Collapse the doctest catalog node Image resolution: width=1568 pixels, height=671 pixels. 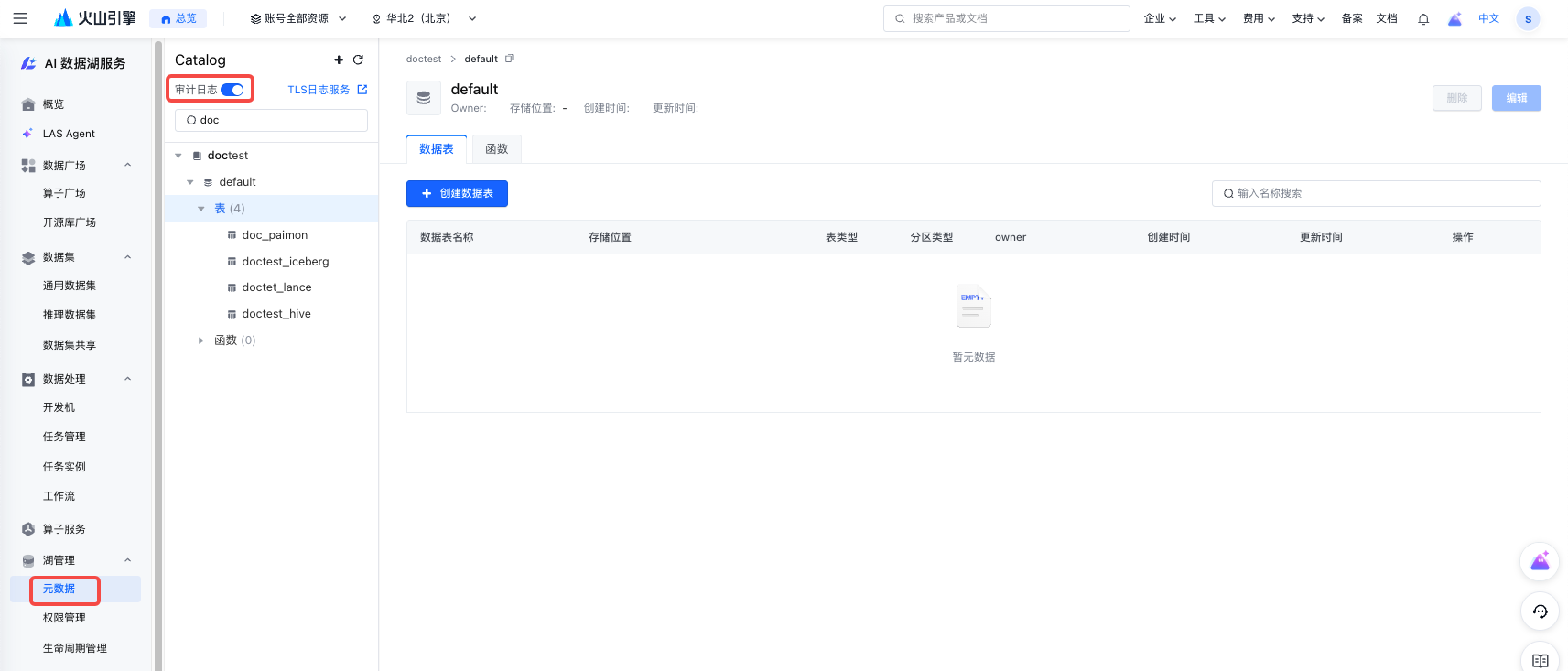pyautogui.click(x=178, y=156)
